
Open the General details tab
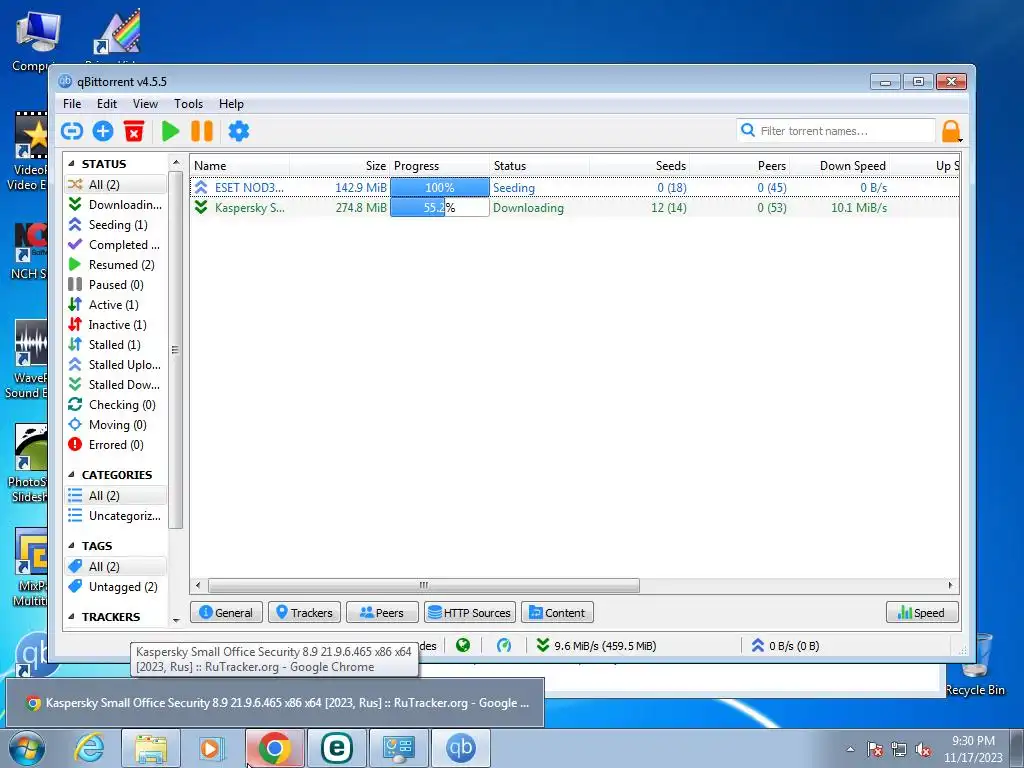[226, 613]
